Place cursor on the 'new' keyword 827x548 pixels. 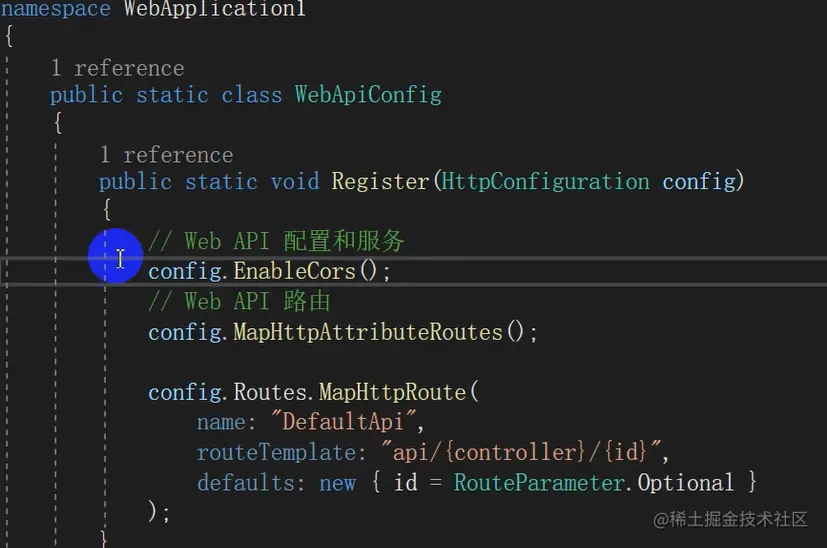tap(337, 483)
